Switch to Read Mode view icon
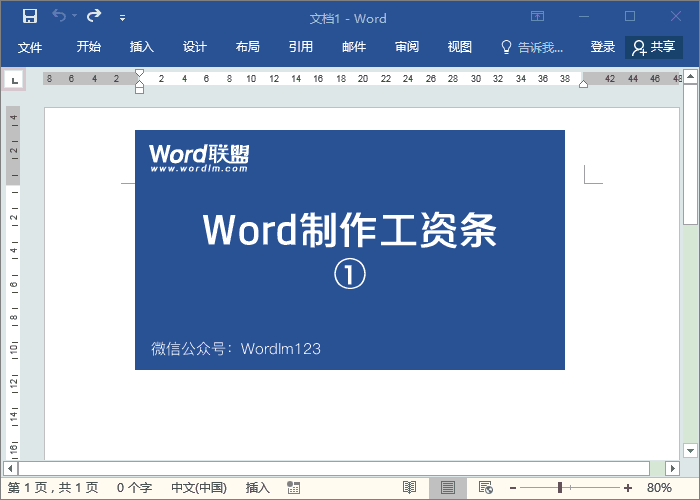 (409, 488)
